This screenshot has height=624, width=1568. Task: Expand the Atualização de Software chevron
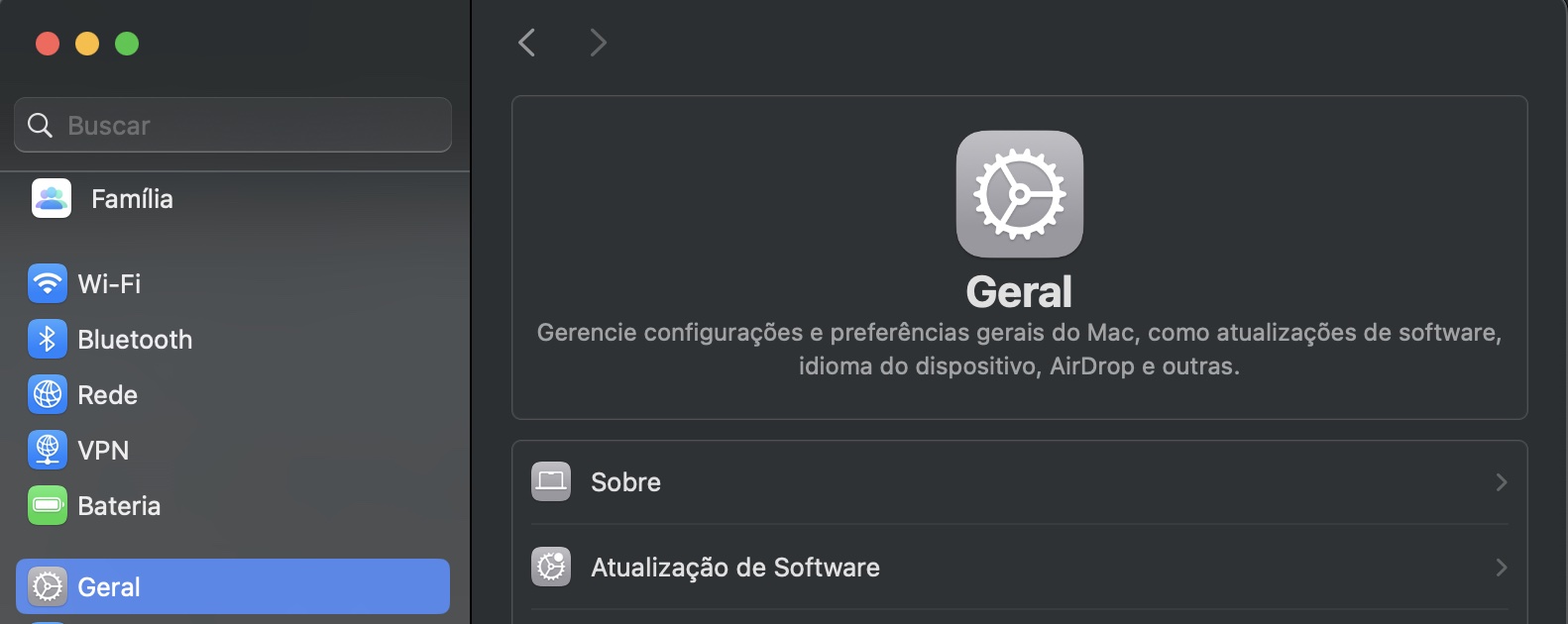click(x=1500, y=568)
